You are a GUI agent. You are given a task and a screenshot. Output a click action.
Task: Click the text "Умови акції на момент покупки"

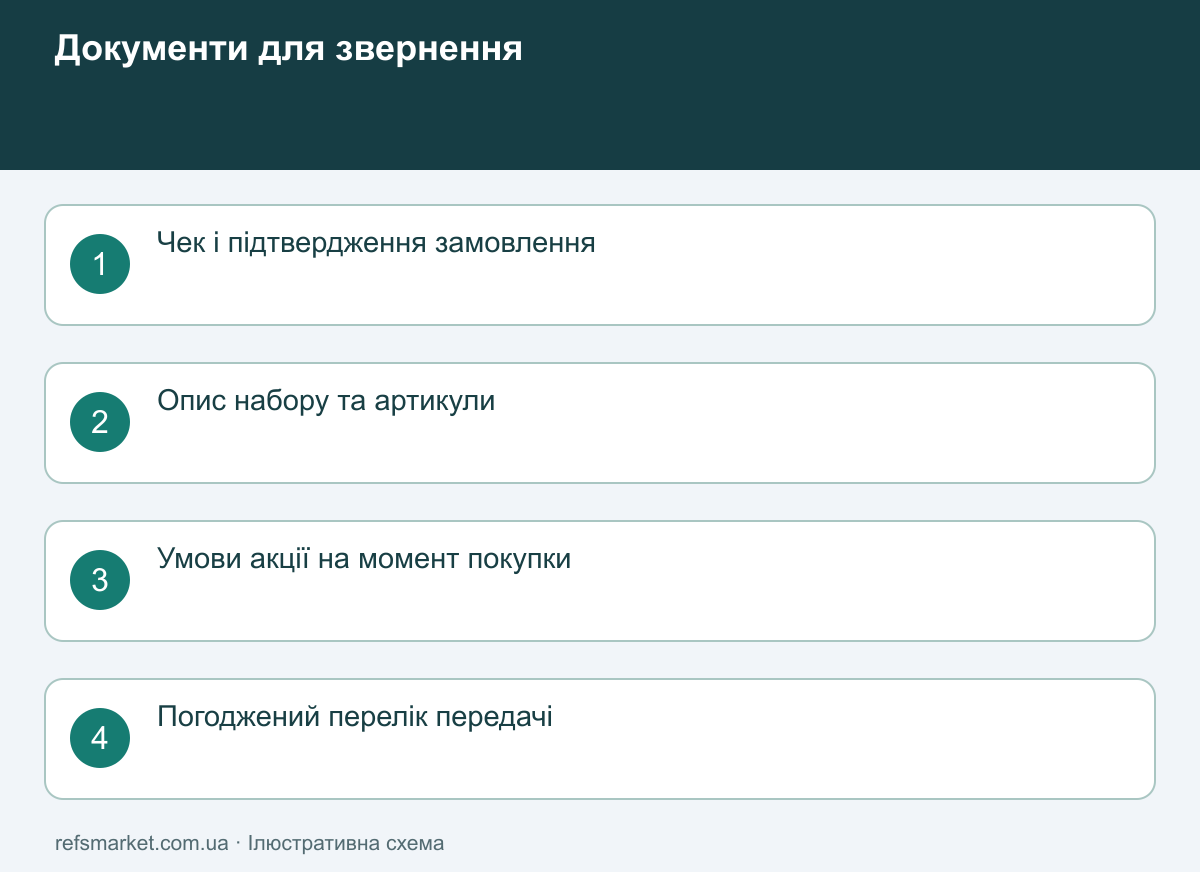[x=364, y=559]
